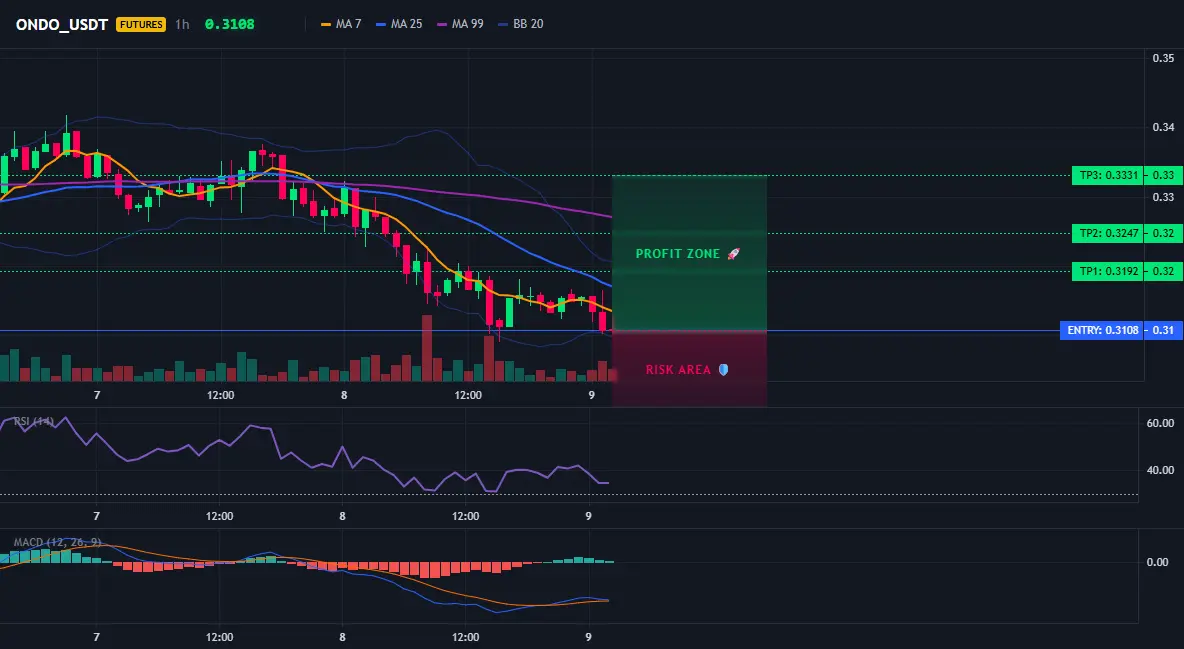Click the 0.00 MACD axis value
This screenshot has height=649, width=1184.
(x=1158, y=562)
